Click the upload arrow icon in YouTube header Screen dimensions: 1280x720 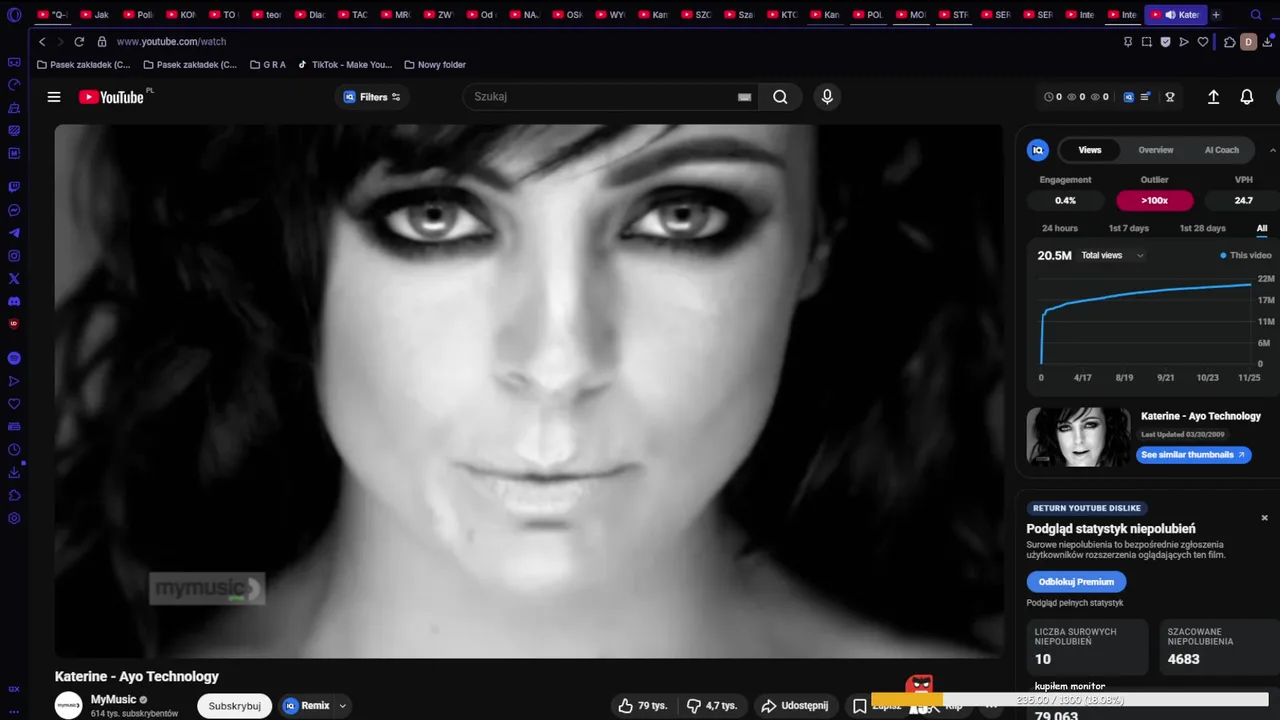[1213, 97]
